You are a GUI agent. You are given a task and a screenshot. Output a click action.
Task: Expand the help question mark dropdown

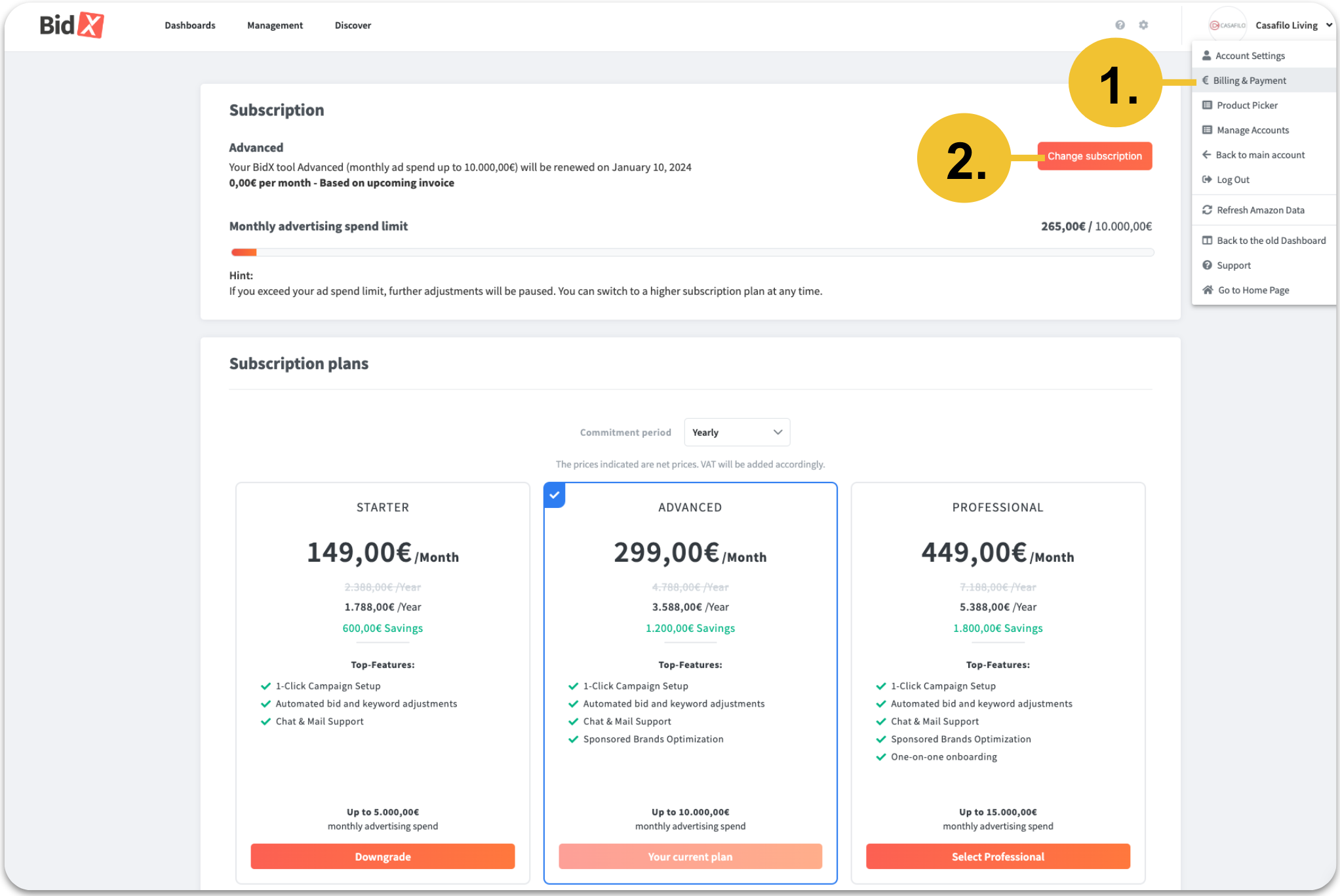pos(1120,25)
